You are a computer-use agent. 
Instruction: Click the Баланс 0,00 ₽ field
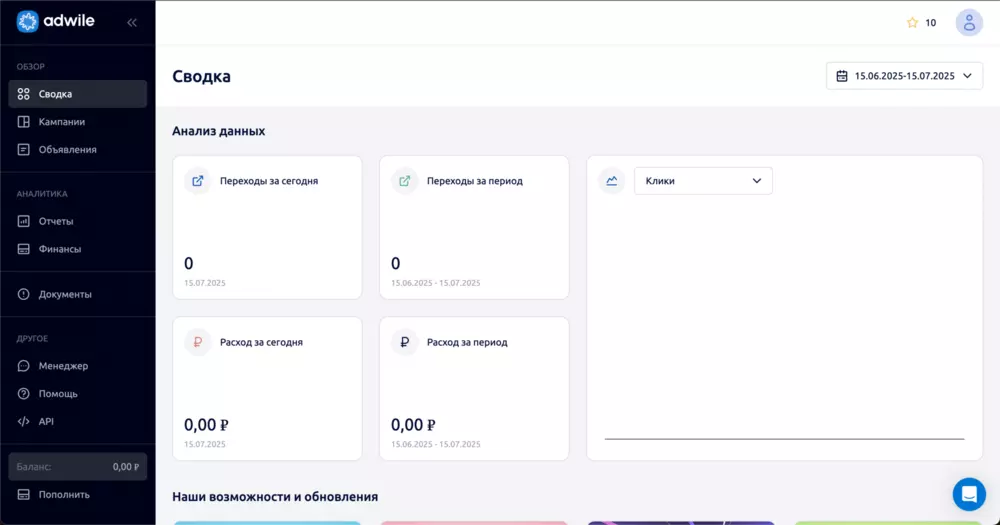pyautogui.click(x=78, y=467)
